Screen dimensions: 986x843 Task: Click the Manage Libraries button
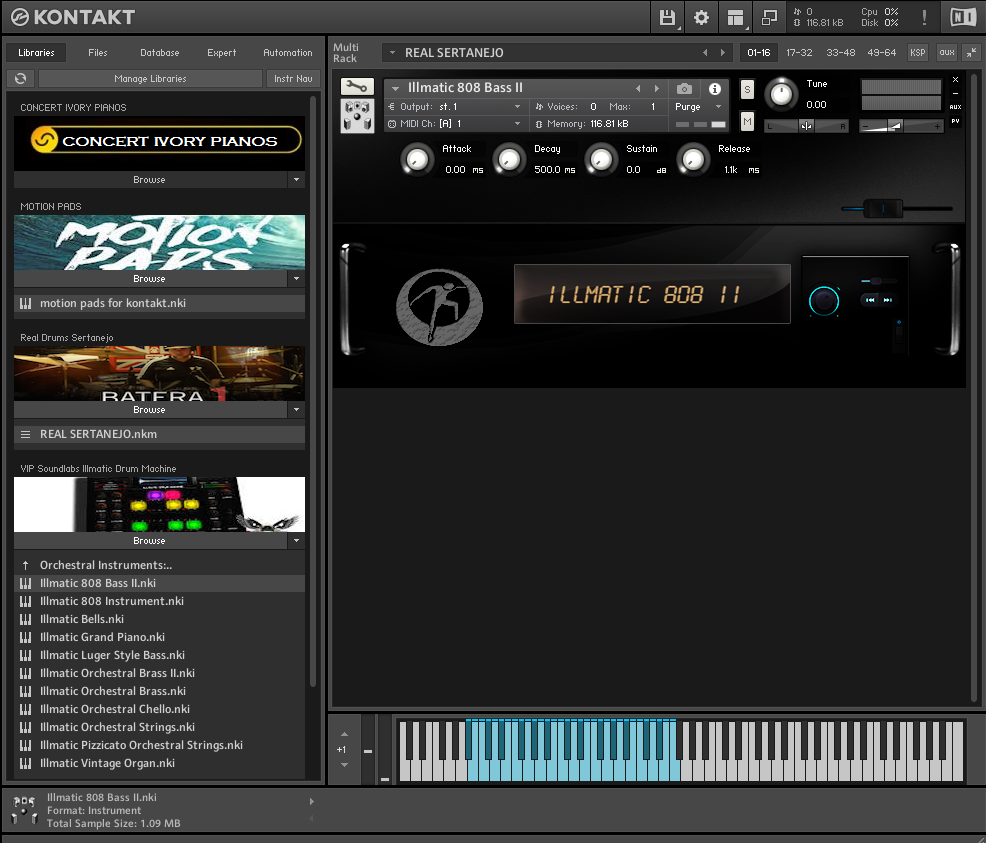[150, 79]
